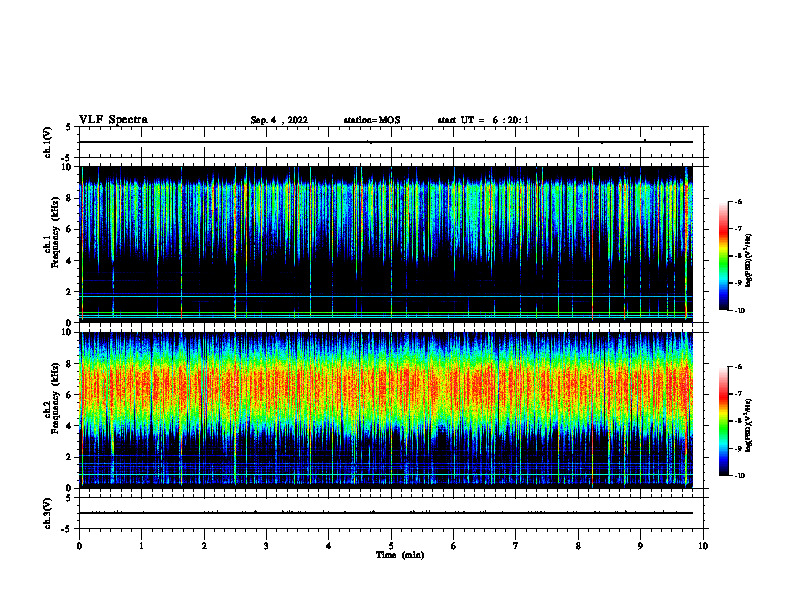
Task: Click time axis tick label "7"
Action: [516, 546]
